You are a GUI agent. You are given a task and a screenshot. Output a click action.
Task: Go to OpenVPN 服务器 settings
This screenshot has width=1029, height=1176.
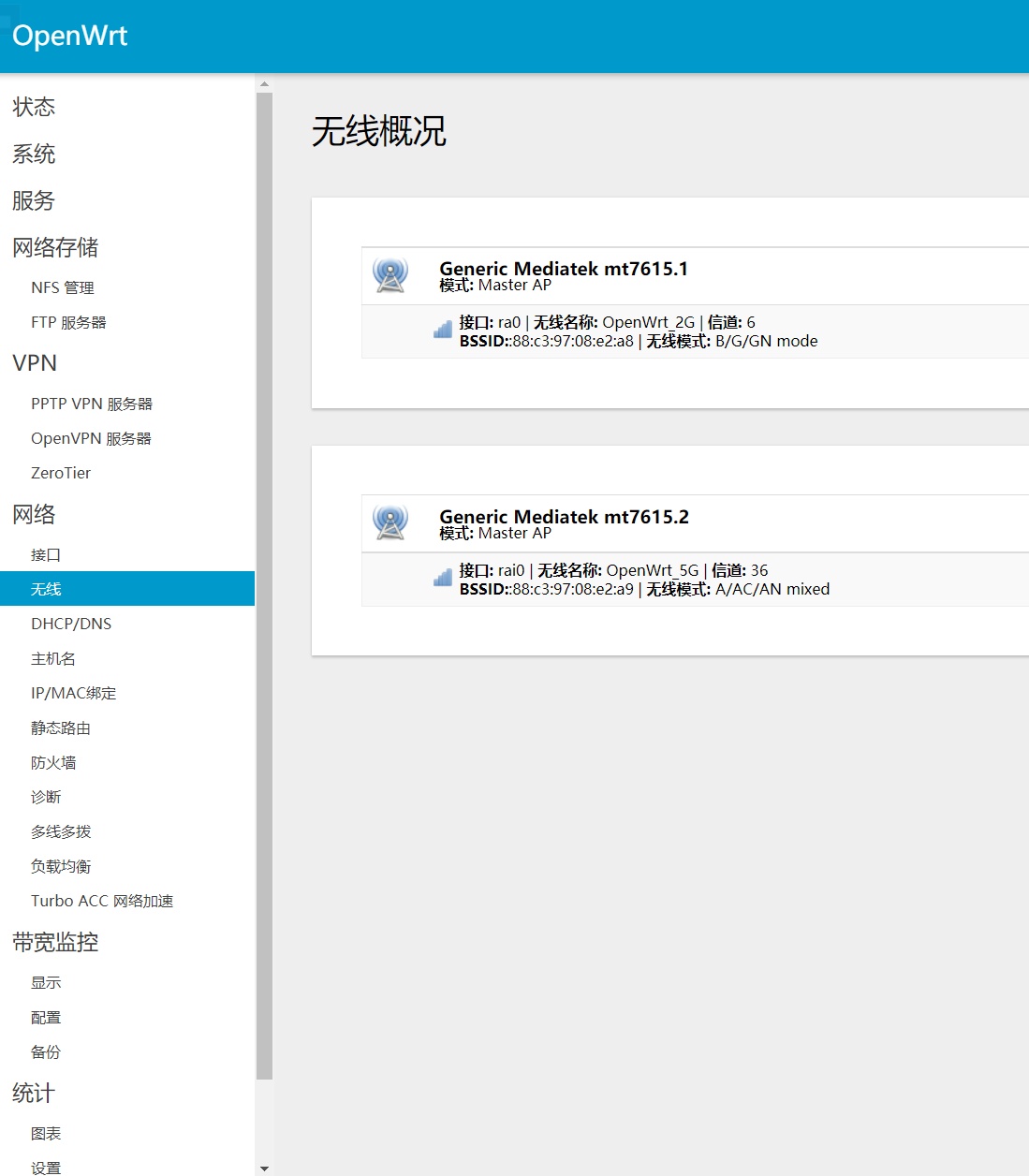91,438
